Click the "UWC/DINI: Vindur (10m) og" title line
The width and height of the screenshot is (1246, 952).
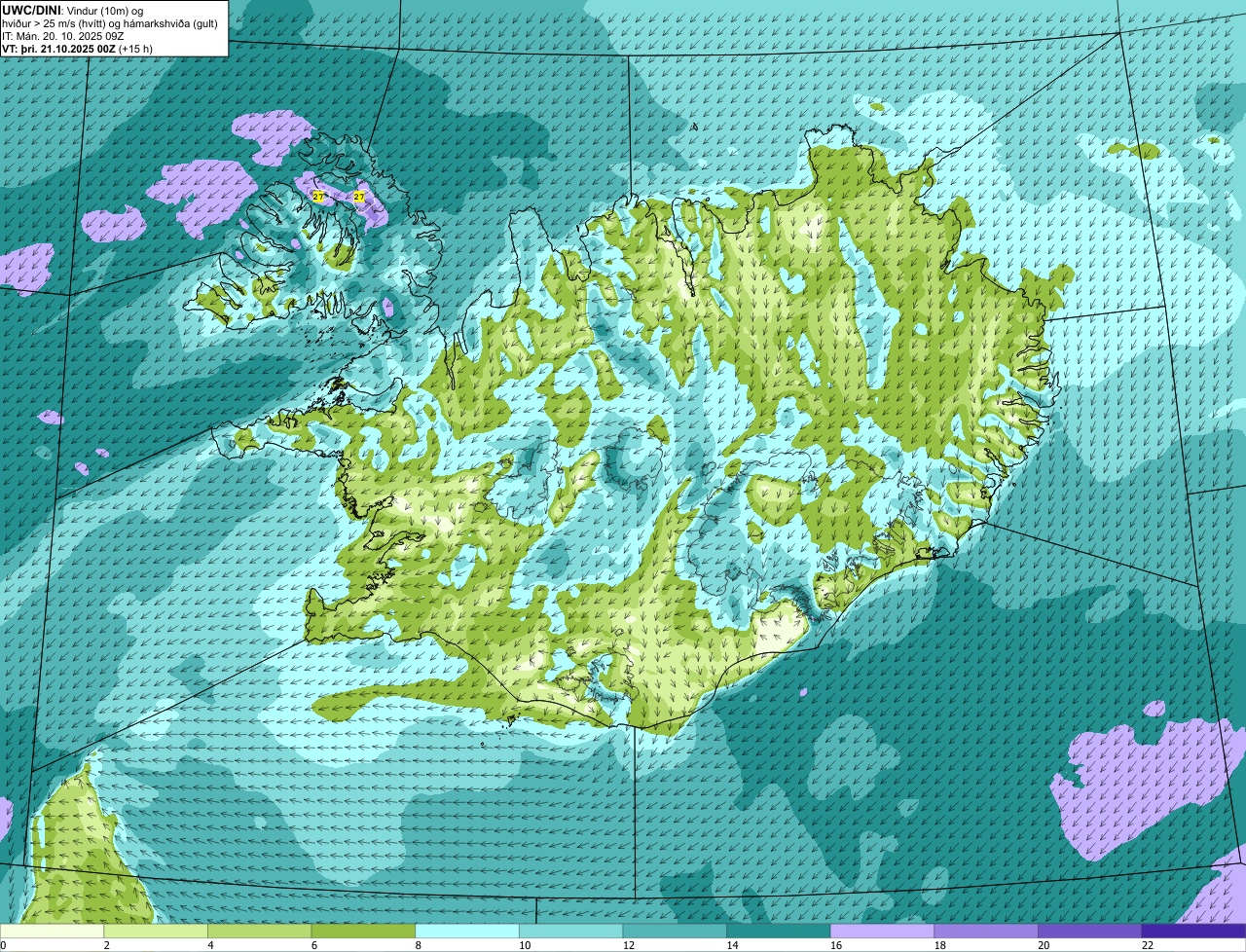click(73, 10)
